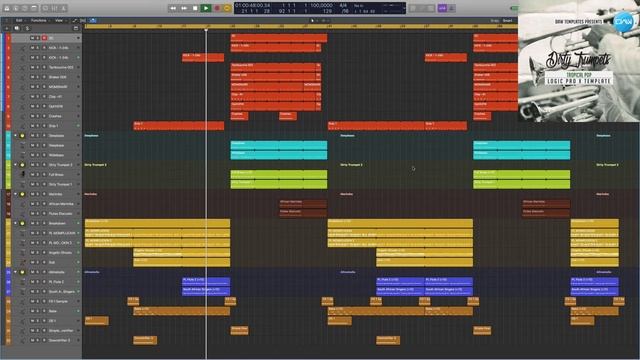Open the Dirty Trumpets template cover image

(x=579, y=61)
